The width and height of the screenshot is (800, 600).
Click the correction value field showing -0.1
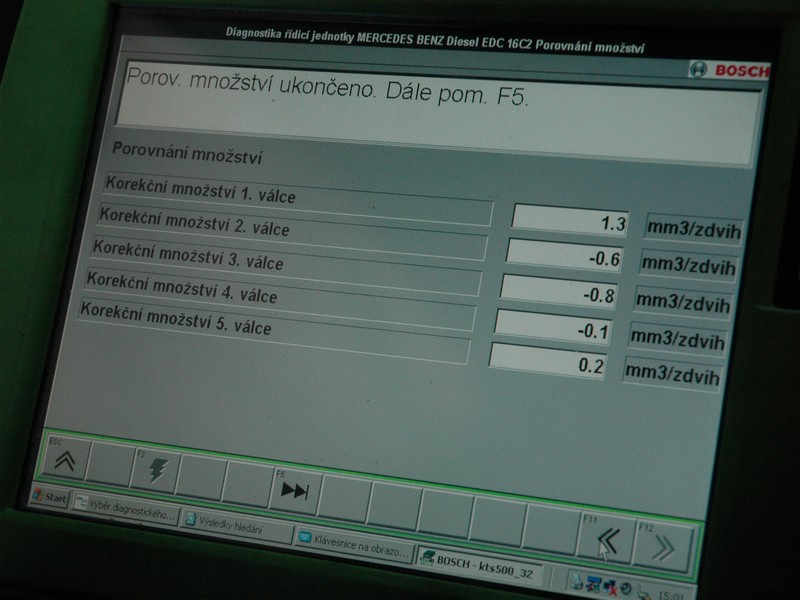pyautogui.click(x=554, y=328)
